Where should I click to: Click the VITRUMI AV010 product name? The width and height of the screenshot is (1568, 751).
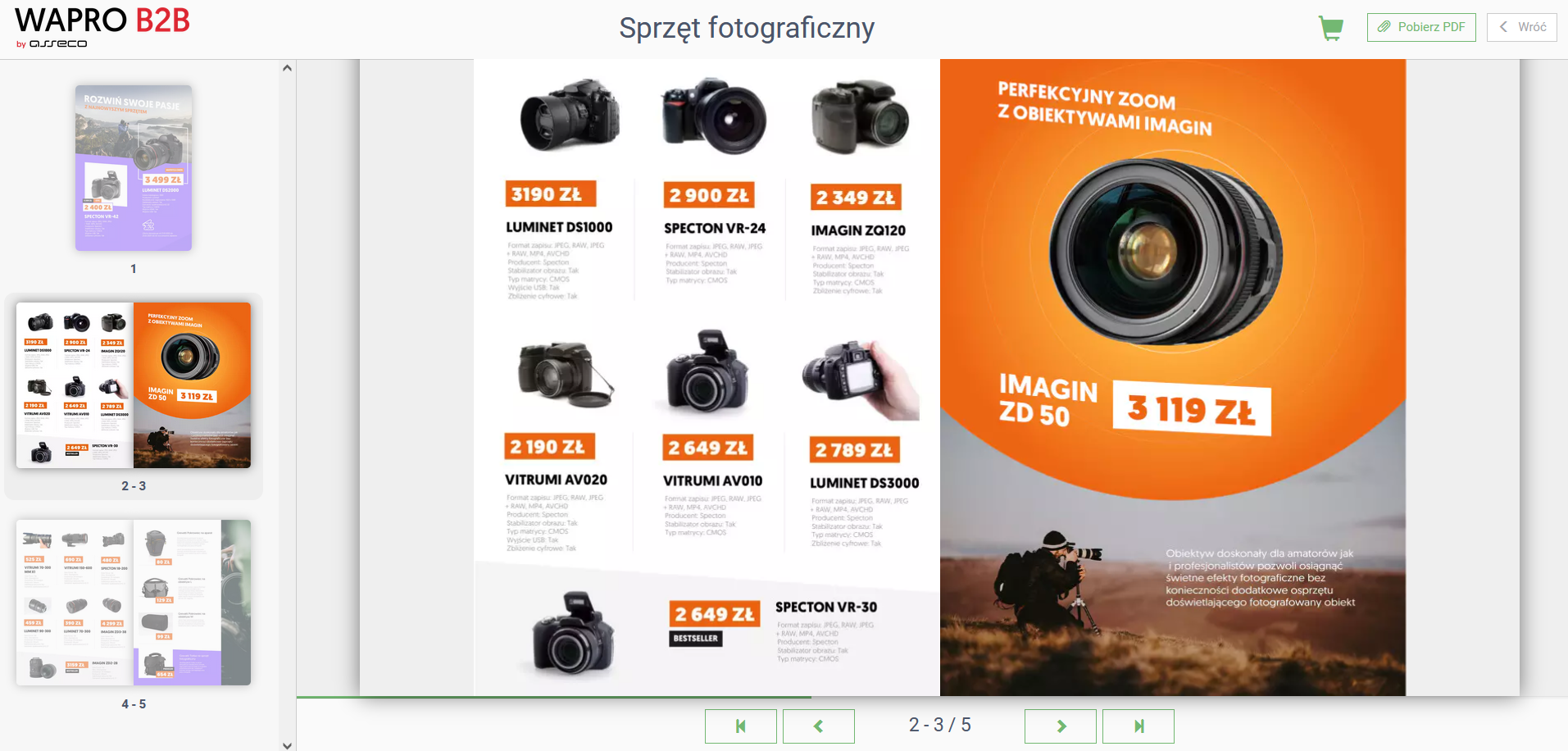(x=712, y=481)
